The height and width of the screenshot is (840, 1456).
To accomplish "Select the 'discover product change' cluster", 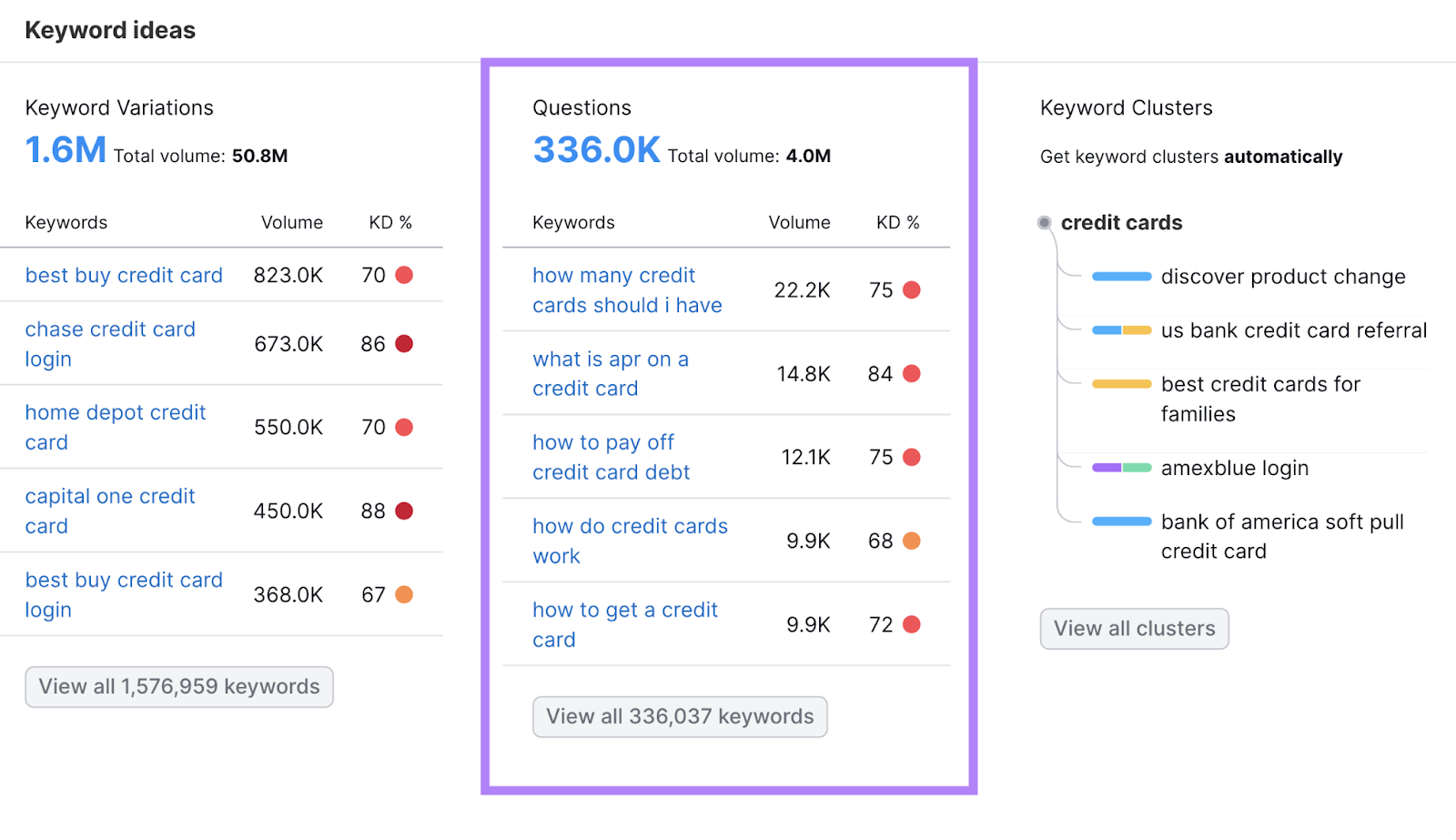I will (1283, 277).
